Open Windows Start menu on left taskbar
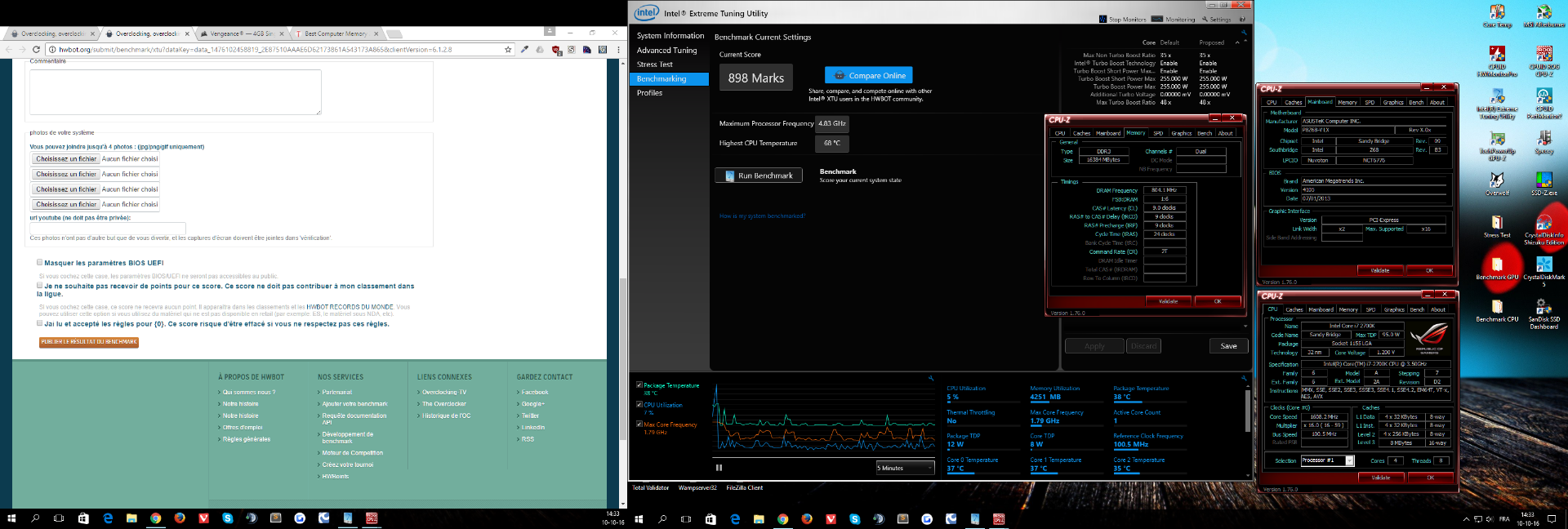 pos(11,518)
